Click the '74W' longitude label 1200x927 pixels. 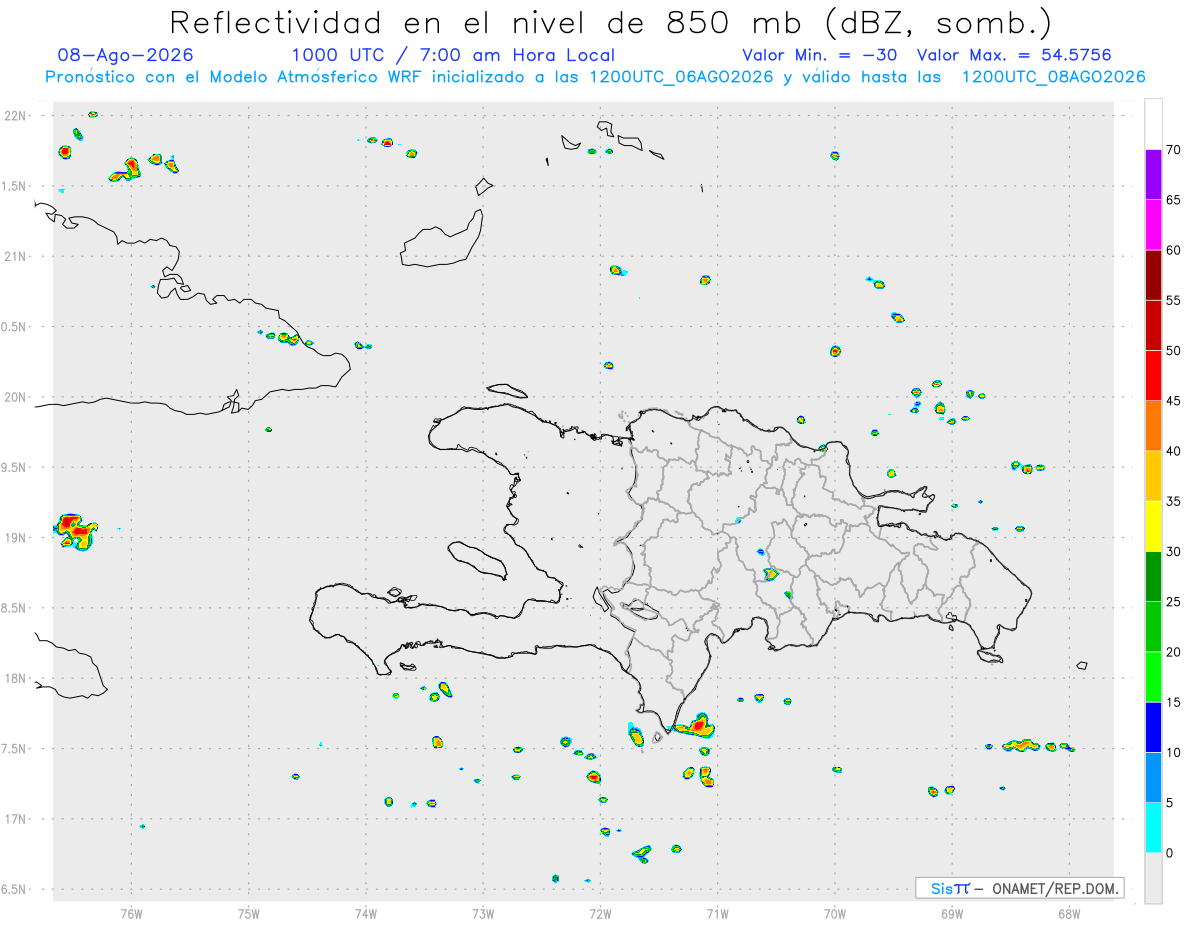[366, 914]
